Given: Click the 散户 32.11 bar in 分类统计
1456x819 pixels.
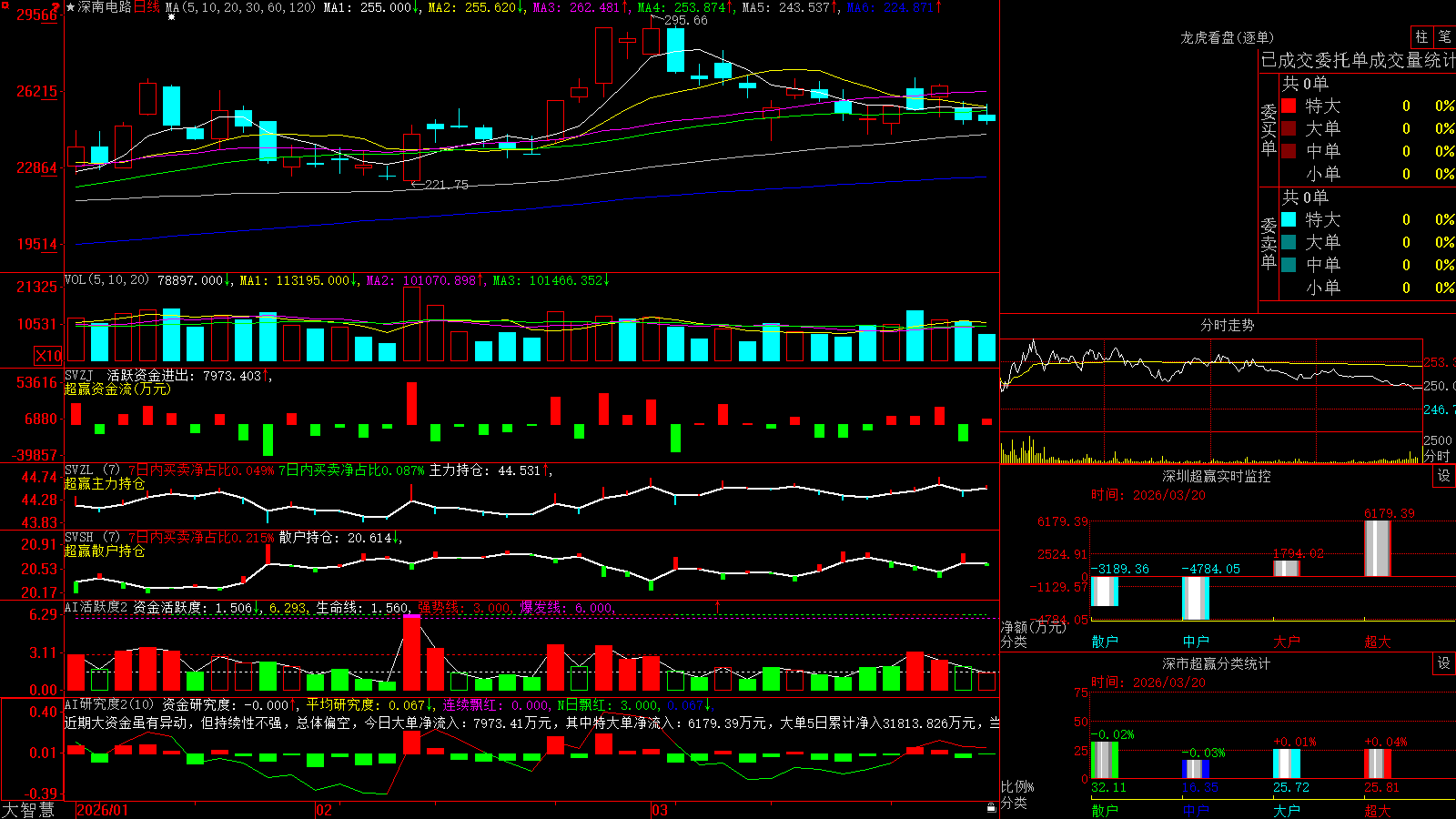Looking at the screenshot, I should click(1105, 760).
